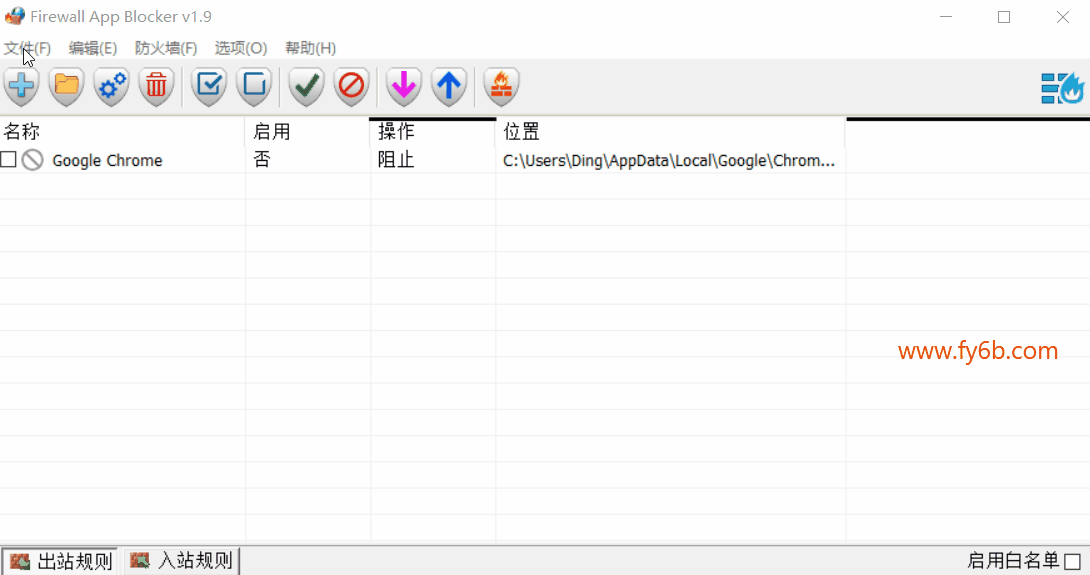Click the blue move up arrow icon
Image resolution: width=1090 pixels, height=575 pixels.
click(x=449, y=86)
